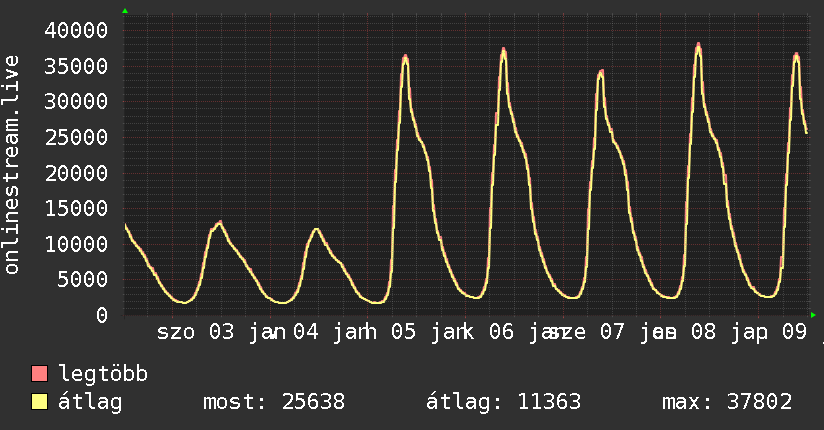This screenshot has height=430, width=824.
Task: Click the 07 date label on x-axis
Action: (x=612, y=332)
